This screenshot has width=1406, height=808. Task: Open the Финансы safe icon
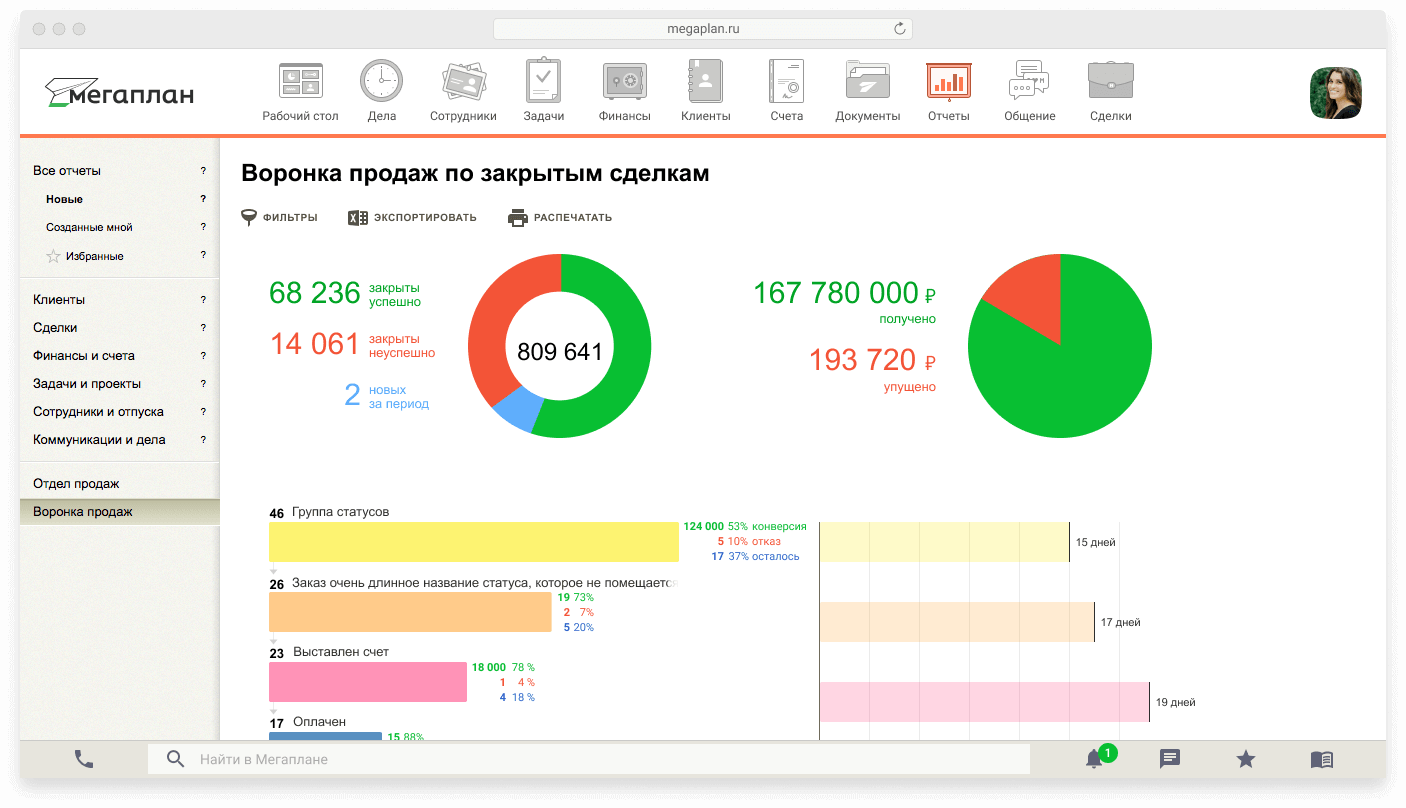point(625,82)
